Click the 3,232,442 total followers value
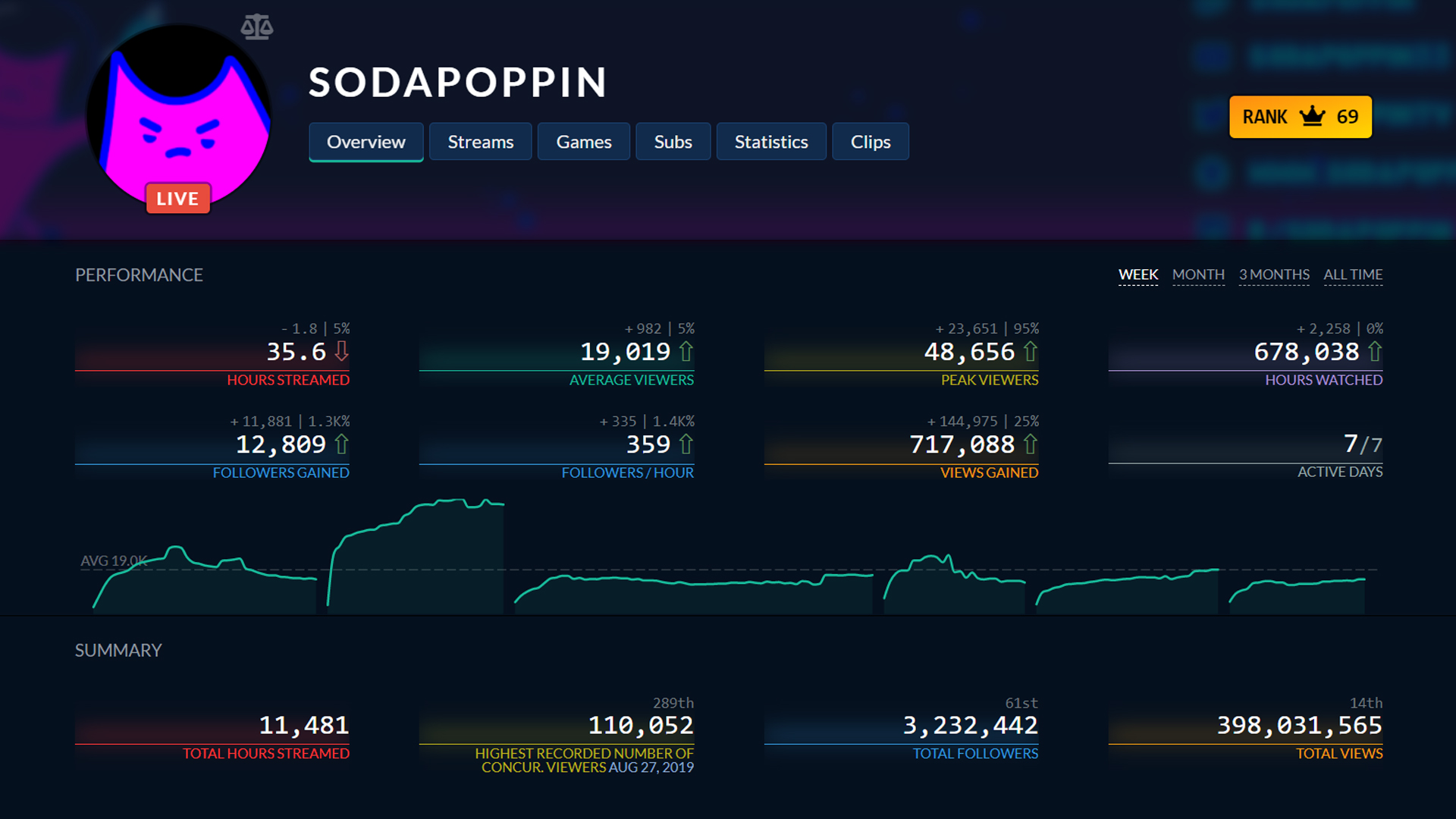 click(970, 725)
